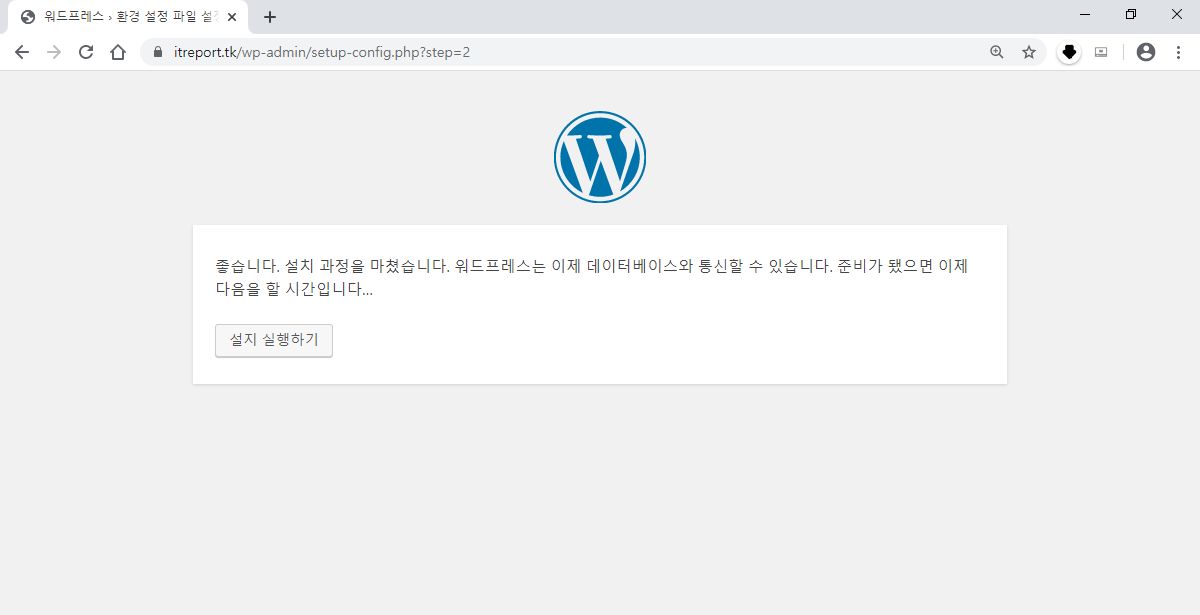Click the globe favicon on the tab
The image size is (1200, 615).
click(x=28, y=17)
